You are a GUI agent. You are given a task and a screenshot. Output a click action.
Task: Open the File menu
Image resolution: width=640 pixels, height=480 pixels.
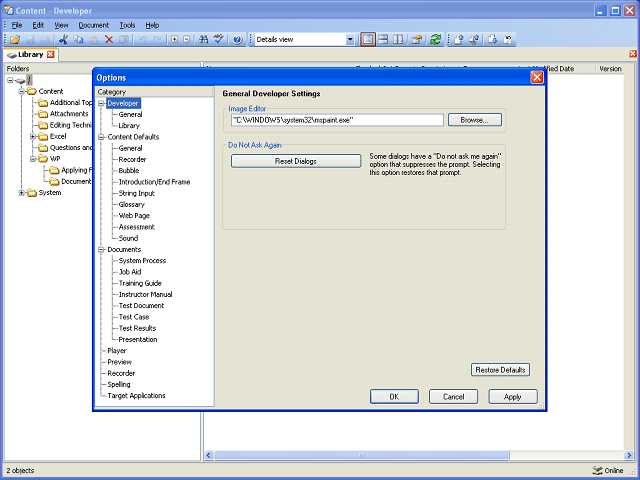coord(17,25)
